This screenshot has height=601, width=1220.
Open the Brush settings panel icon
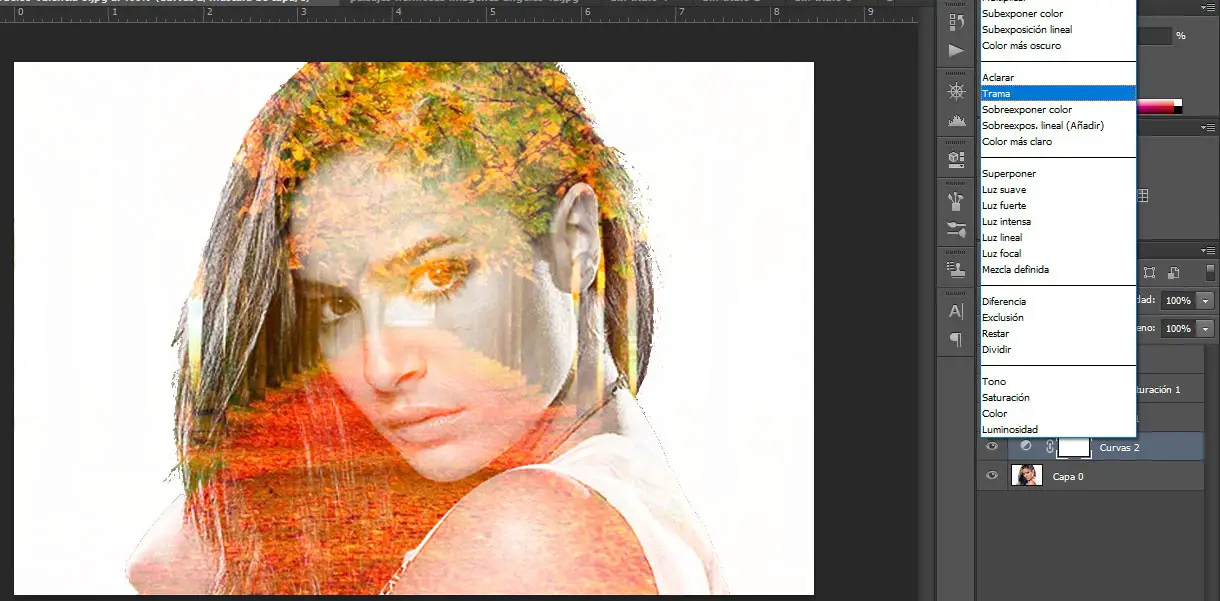[x=956, y=231]
